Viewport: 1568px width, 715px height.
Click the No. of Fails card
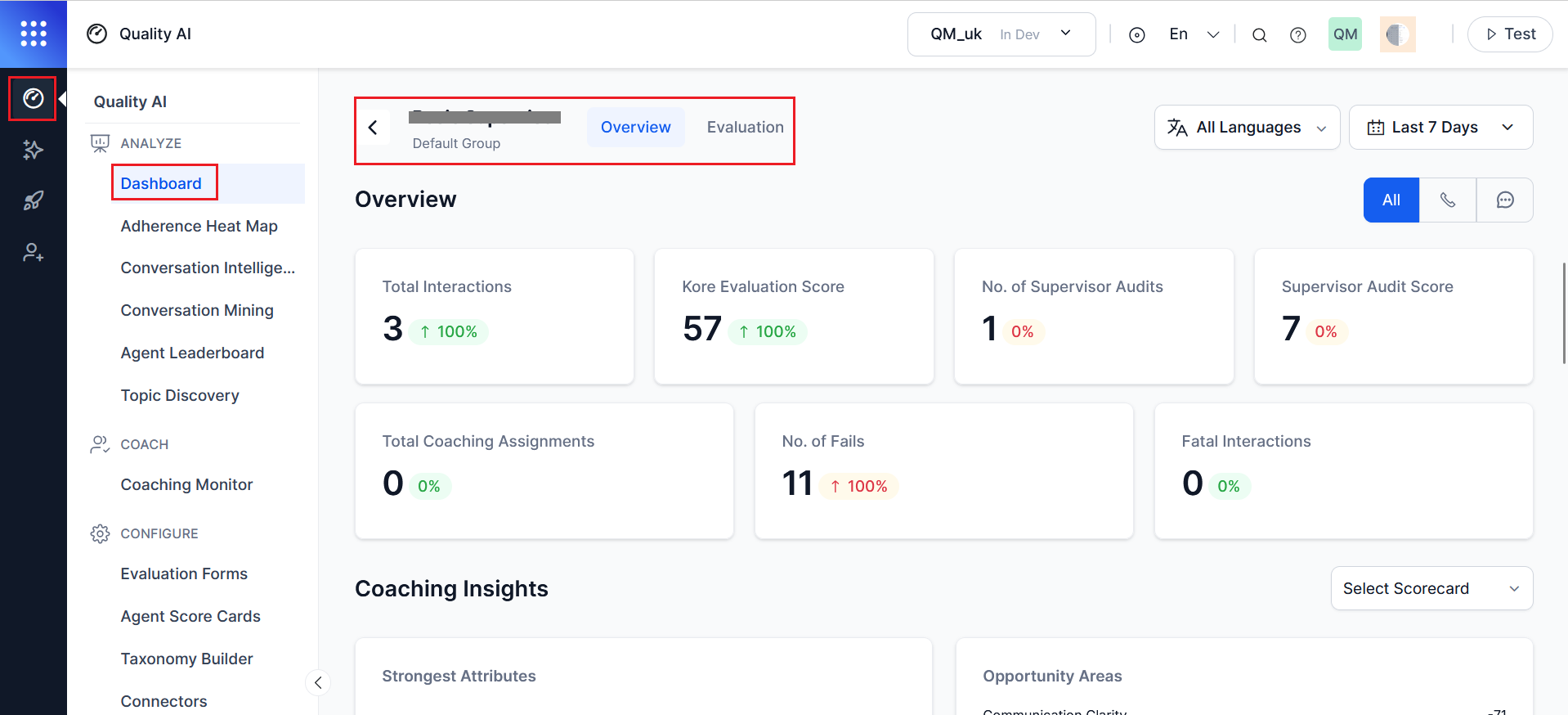(944, 471)
